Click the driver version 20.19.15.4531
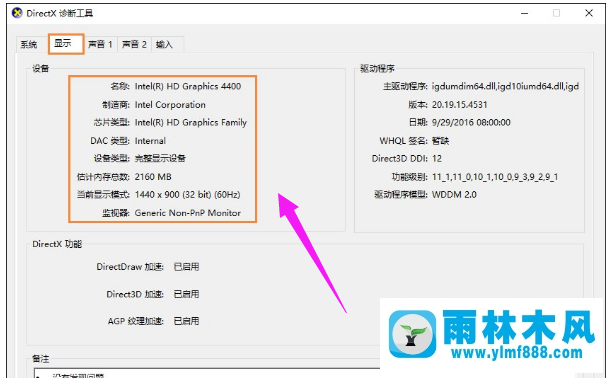This screenshot has height=378, width=608. tap(459, 105)
